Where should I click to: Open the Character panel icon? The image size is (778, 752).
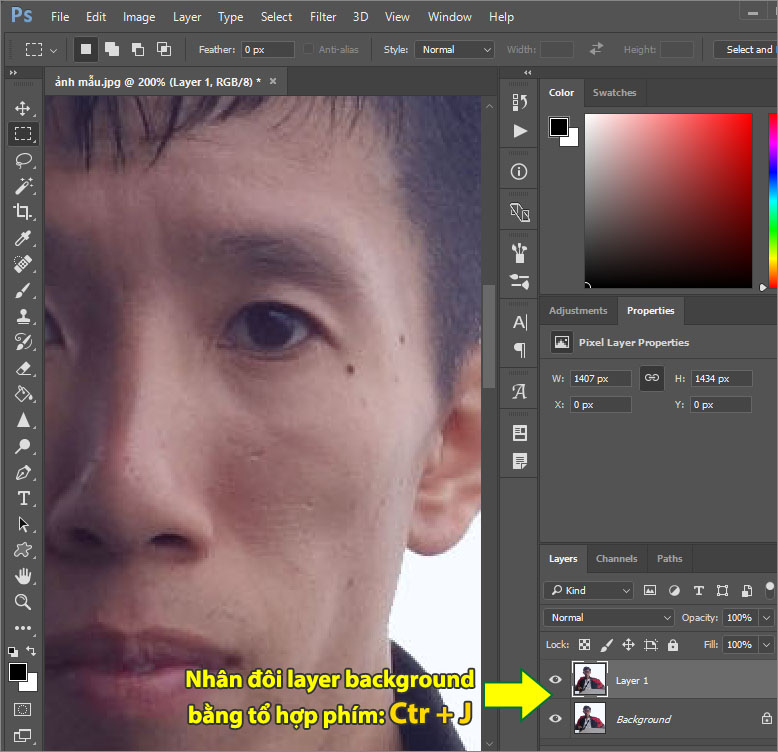pos(519,322)
